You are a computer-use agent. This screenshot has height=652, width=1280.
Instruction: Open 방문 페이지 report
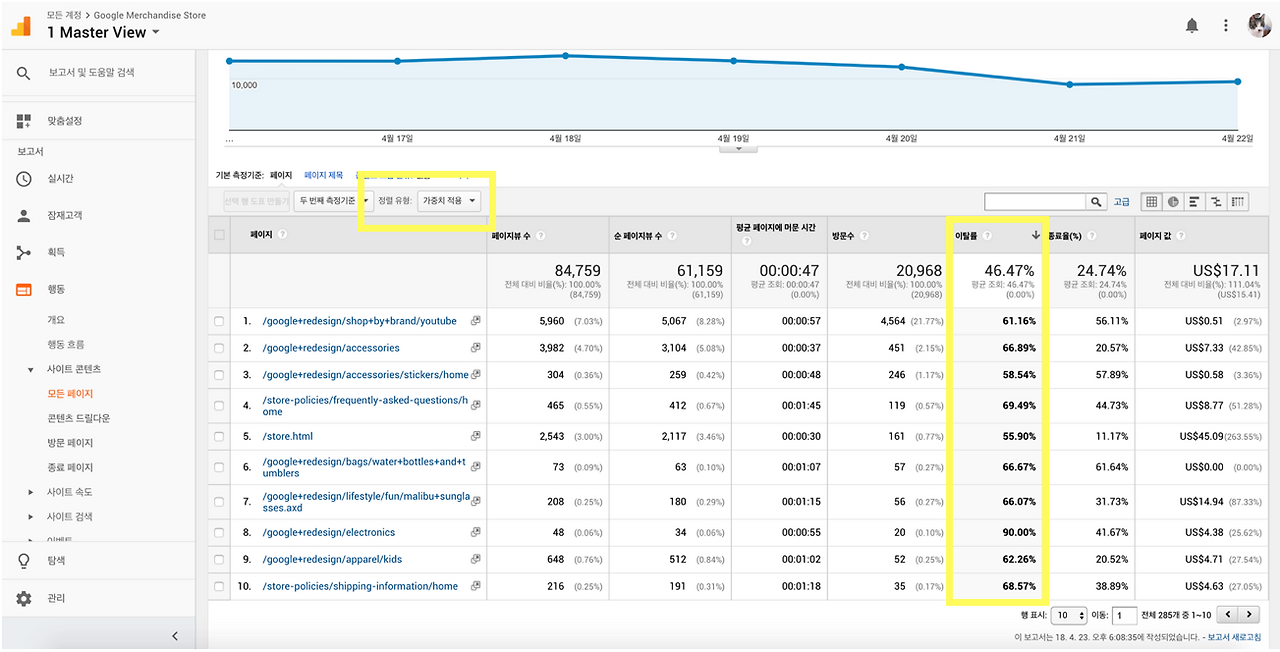point(70,443)
